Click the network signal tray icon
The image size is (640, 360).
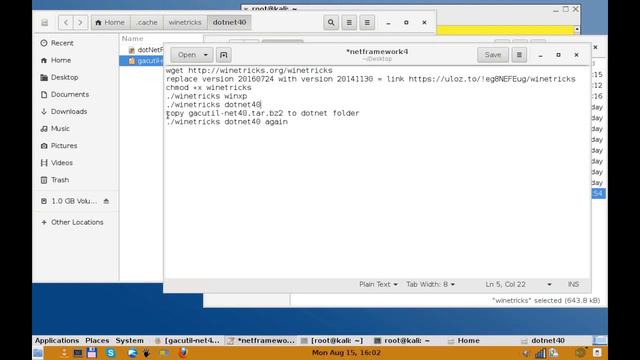point(540,353)
